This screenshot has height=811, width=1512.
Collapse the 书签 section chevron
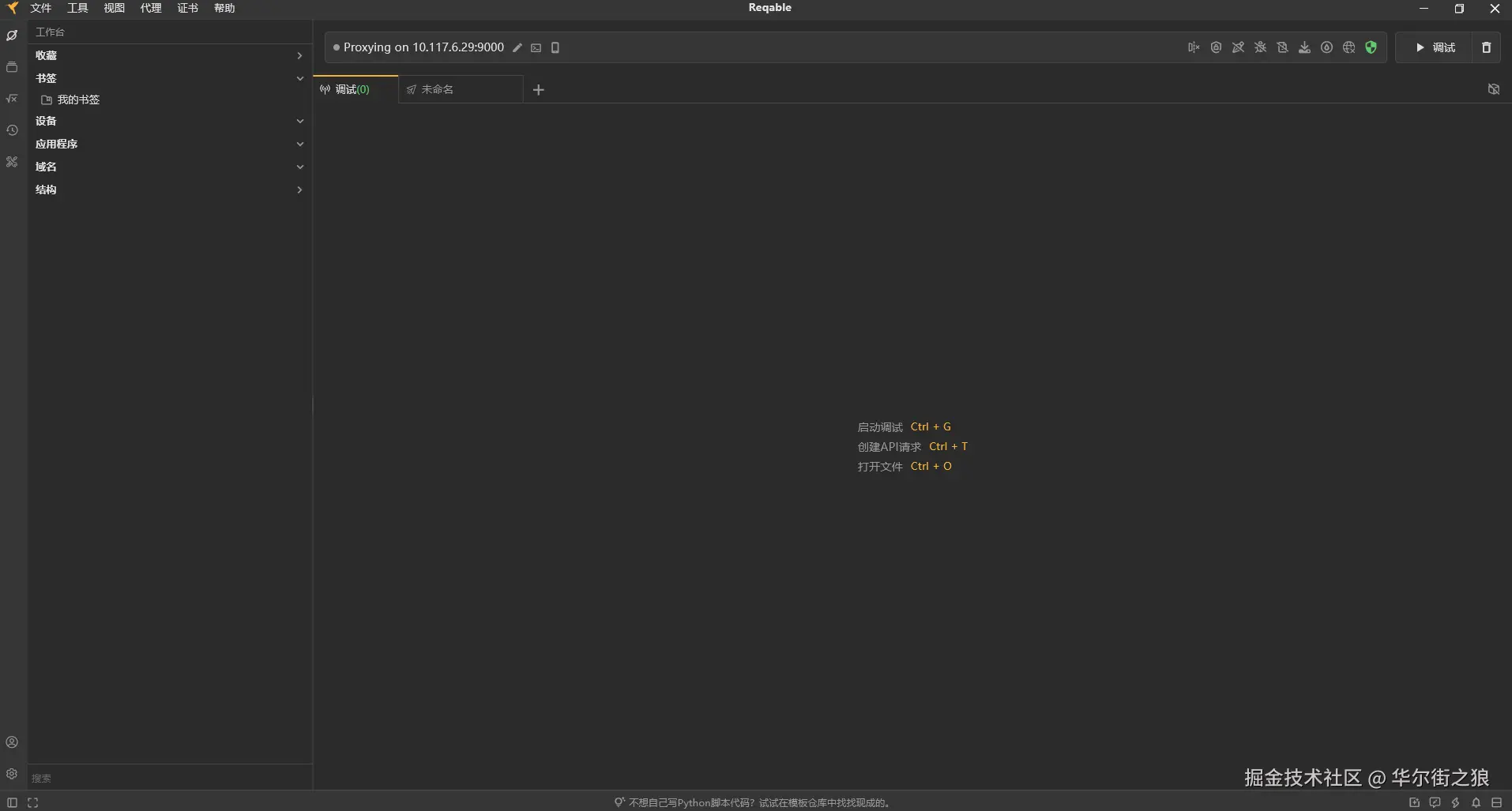pyautogui.click(x=299, y=78)
